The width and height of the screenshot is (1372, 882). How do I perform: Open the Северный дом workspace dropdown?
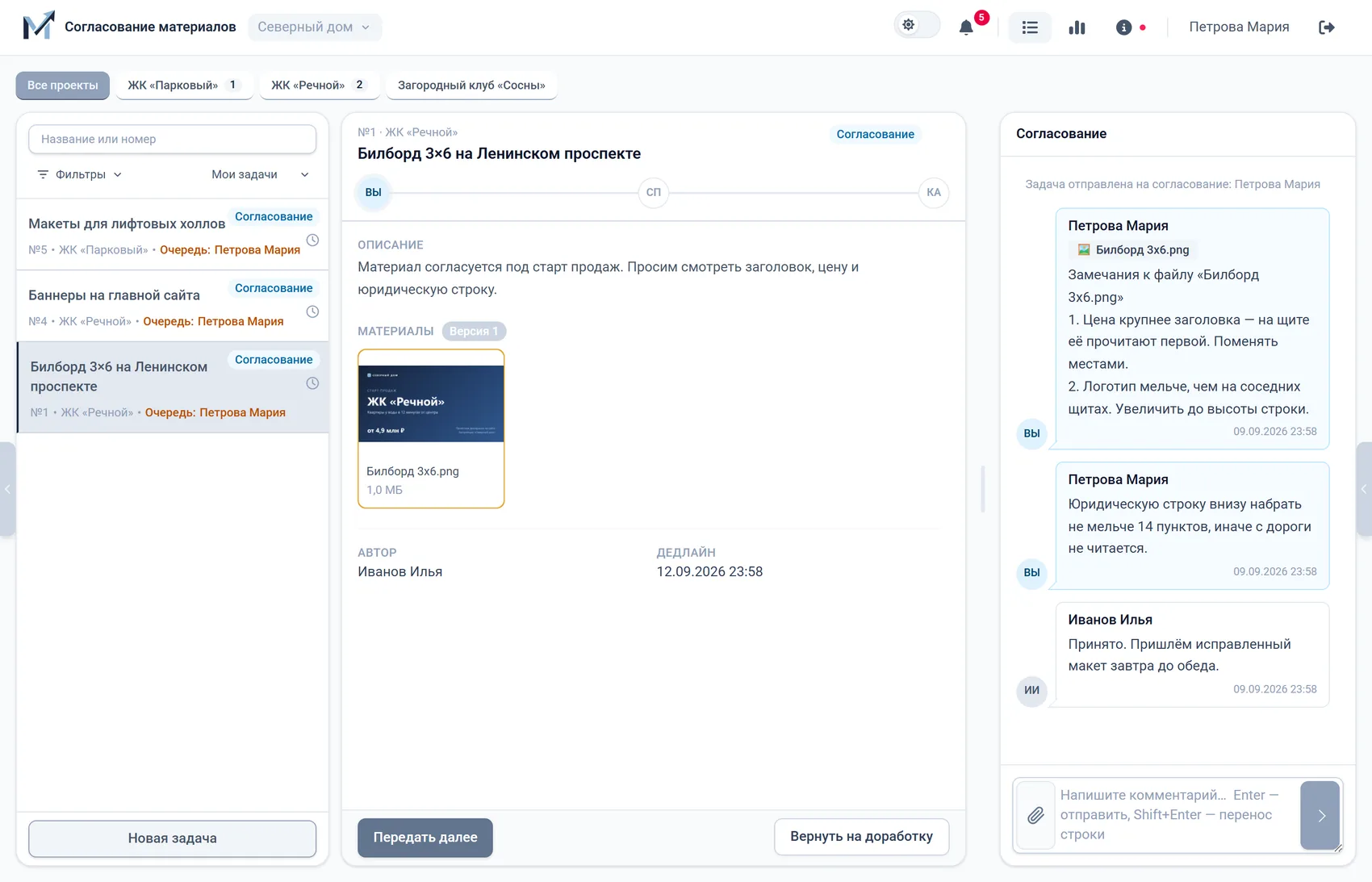[315, 27]
